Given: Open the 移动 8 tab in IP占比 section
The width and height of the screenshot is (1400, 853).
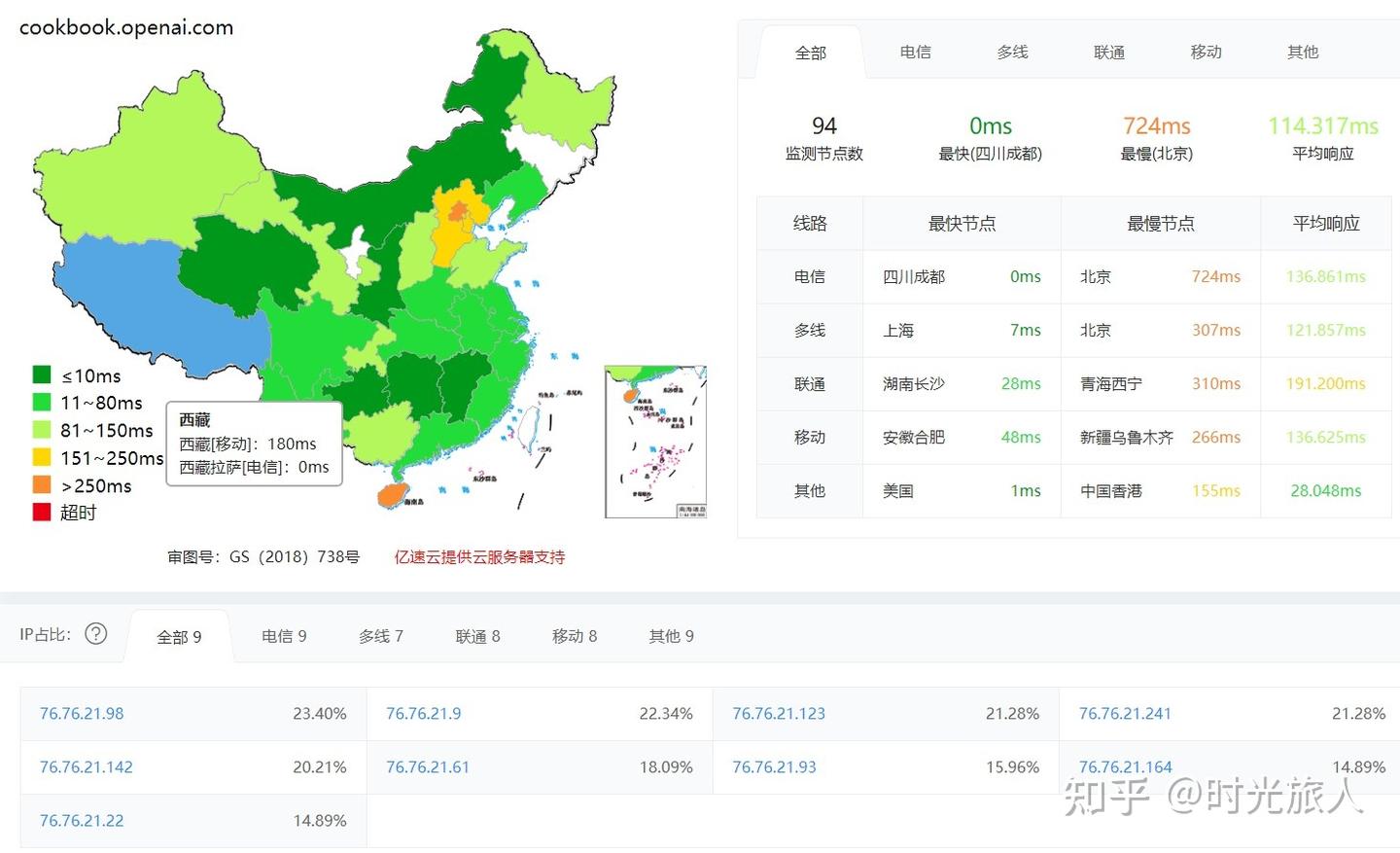Looking at the screenshot, I should (574, 635).
